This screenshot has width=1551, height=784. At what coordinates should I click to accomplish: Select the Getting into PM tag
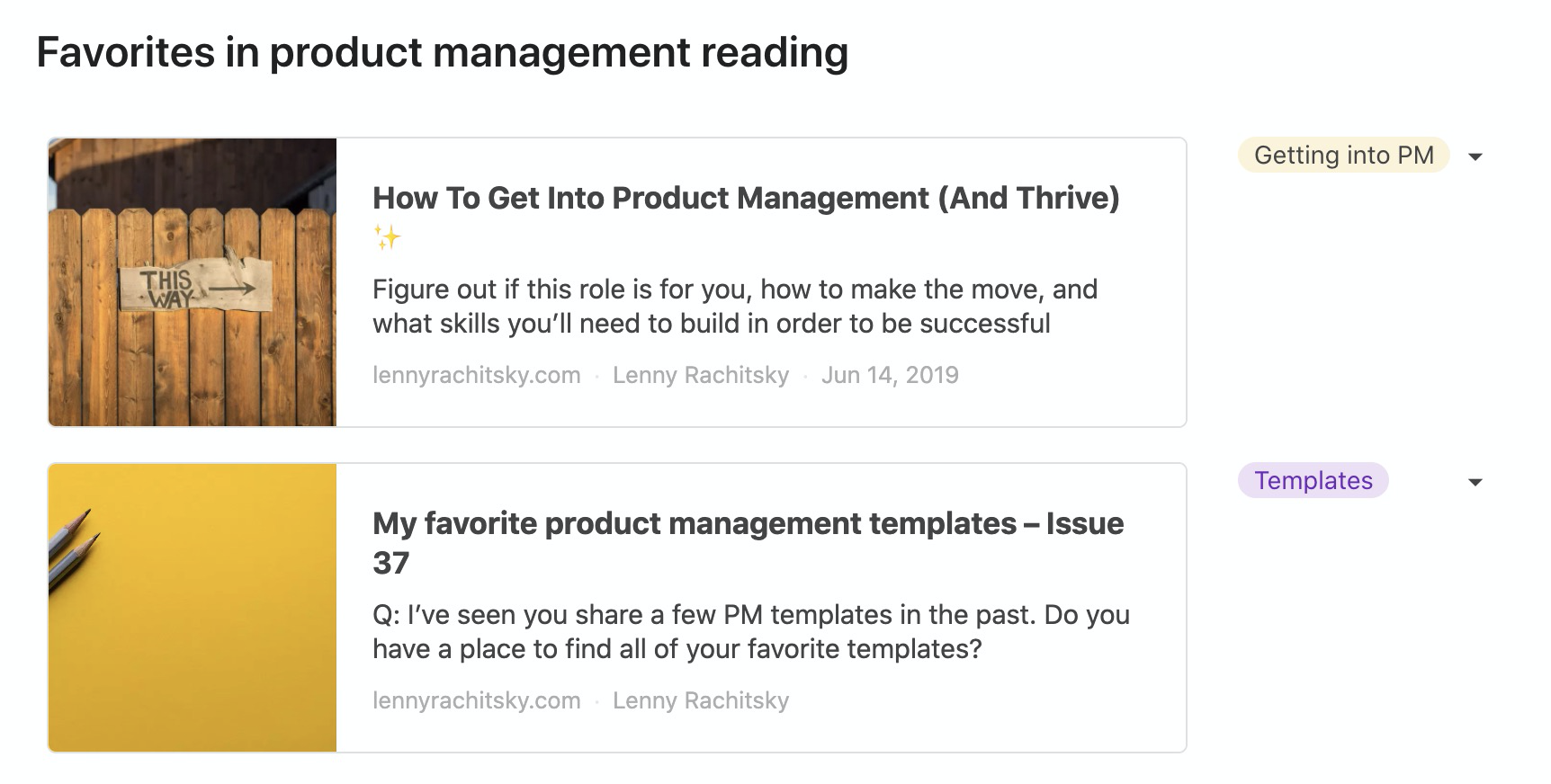1343,156
